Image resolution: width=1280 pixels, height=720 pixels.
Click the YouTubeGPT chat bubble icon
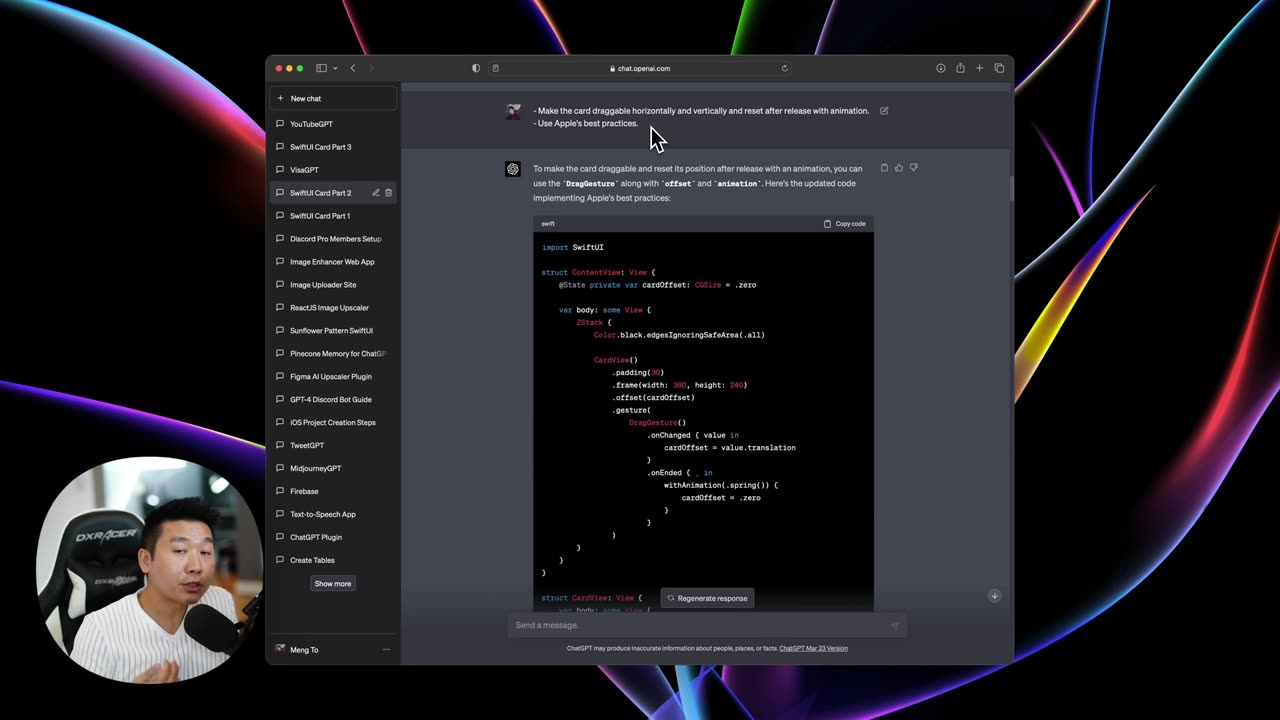[x=280, y=124]
